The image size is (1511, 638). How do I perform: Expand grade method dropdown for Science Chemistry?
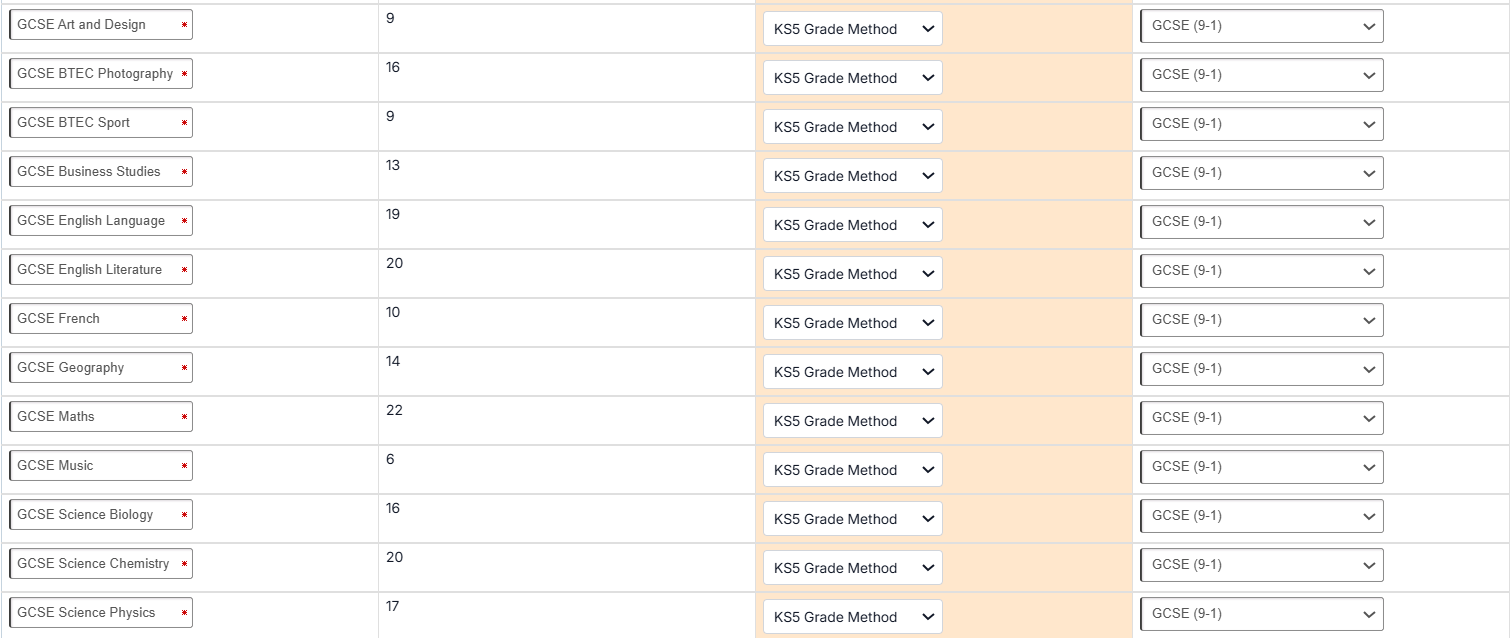click(x=852, y=568)
